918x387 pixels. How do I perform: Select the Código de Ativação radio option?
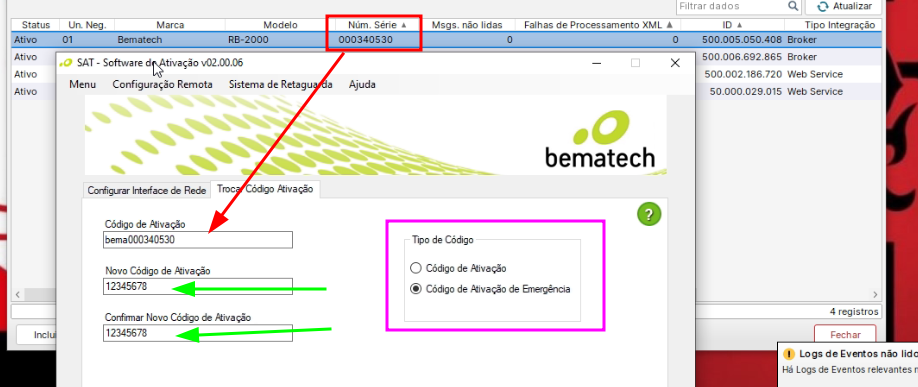click(x=416, y=268)
